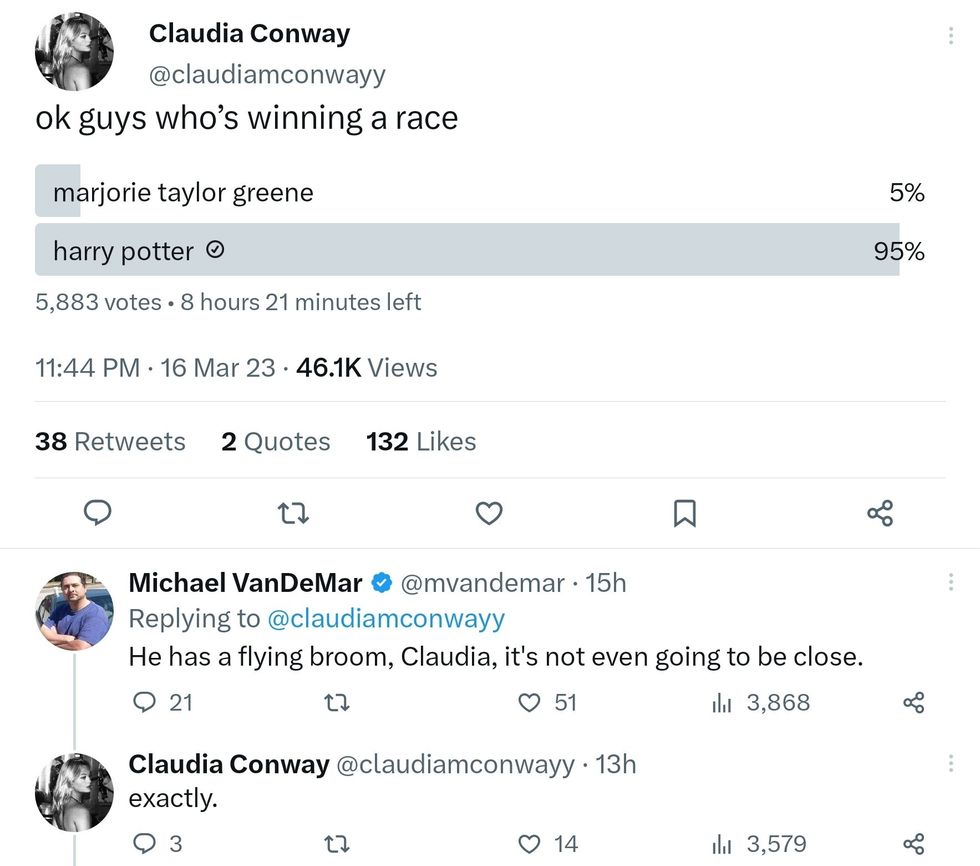Open the 132 Likes list

[421, 441]
